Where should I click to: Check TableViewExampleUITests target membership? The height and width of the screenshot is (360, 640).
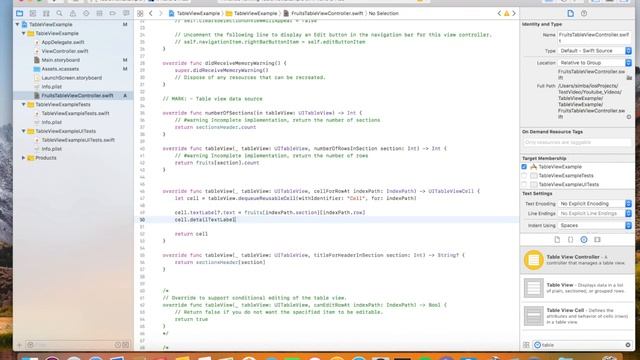coord(524,184)
